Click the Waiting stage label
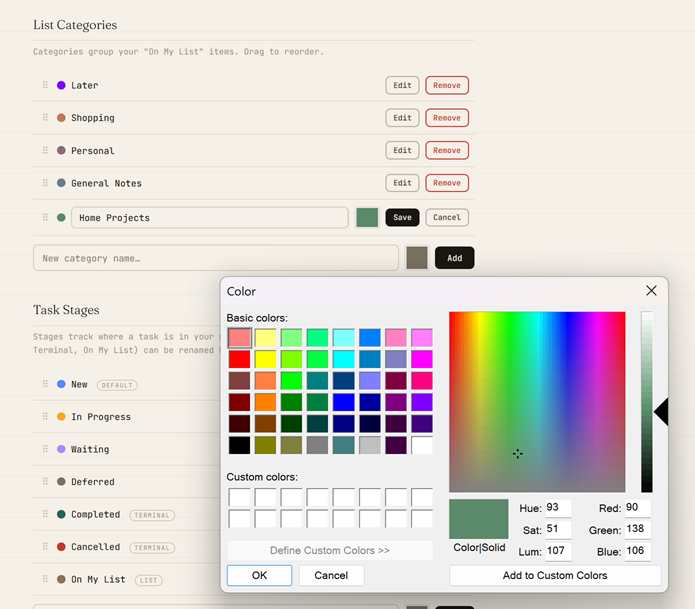This screenshot has width=695, height=609. point(90,449)
